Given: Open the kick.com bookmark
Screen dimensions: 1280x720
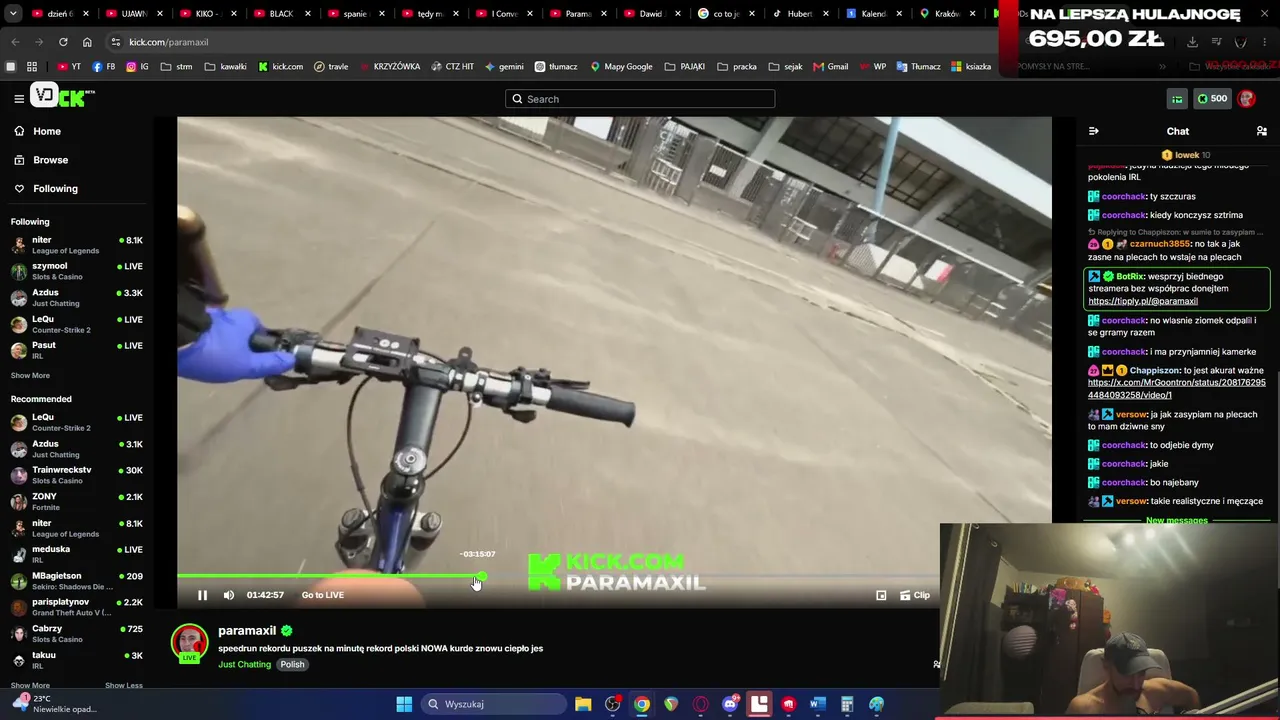Looking at the screenshot, I should [281, 67].
